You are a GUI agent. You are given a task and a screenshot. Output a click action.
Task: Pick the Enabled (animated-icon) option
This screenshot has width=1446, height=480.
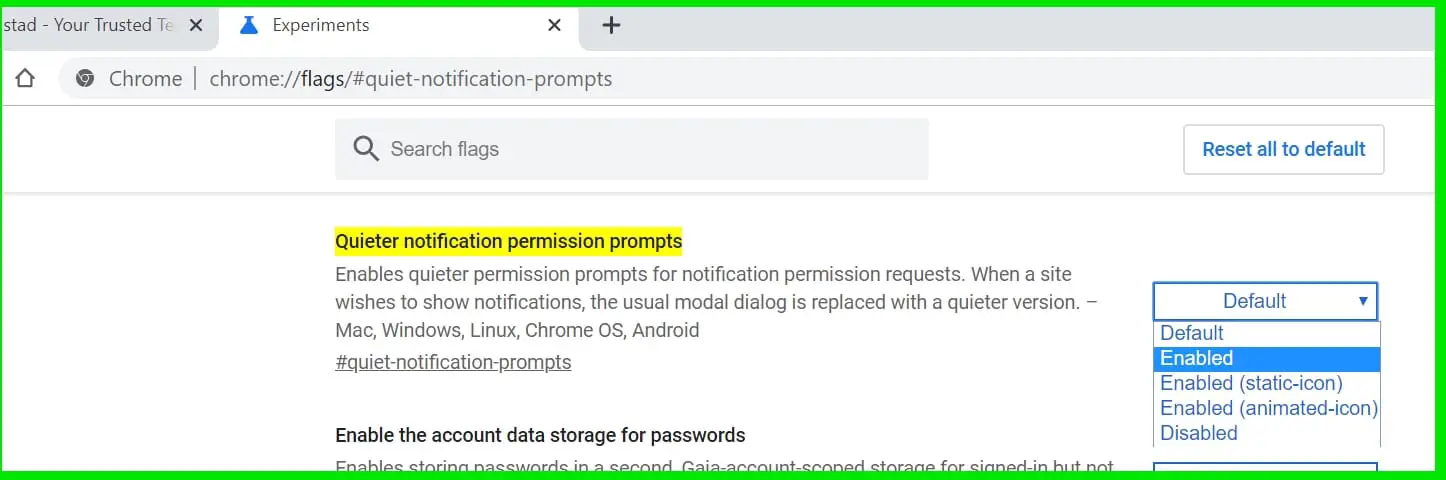click(1268, 408)
